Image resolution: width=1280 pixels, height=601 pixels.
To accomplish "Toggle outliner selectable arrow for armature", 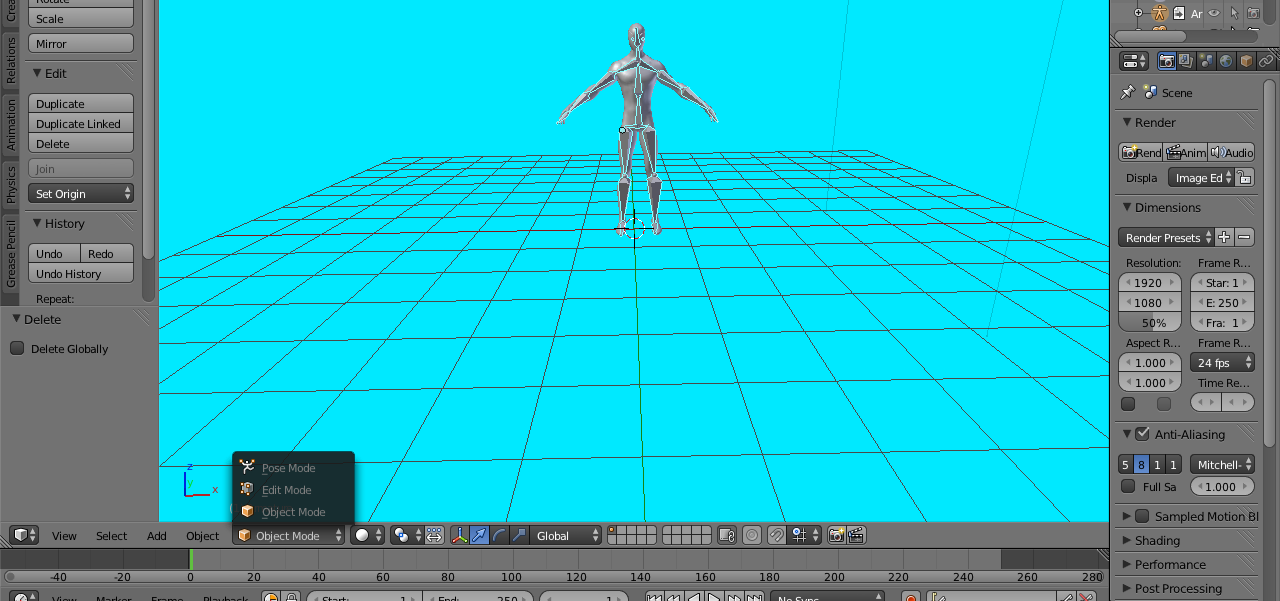I will (1234, 13).
